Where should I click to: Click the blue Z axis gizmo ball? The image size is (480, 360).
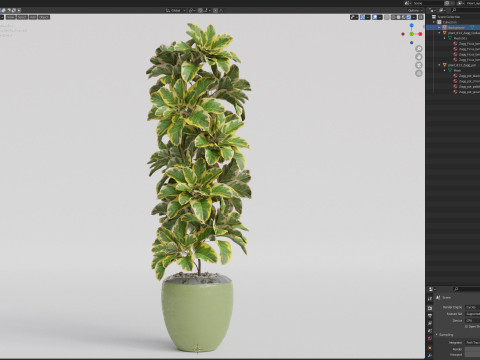(412, 25)
